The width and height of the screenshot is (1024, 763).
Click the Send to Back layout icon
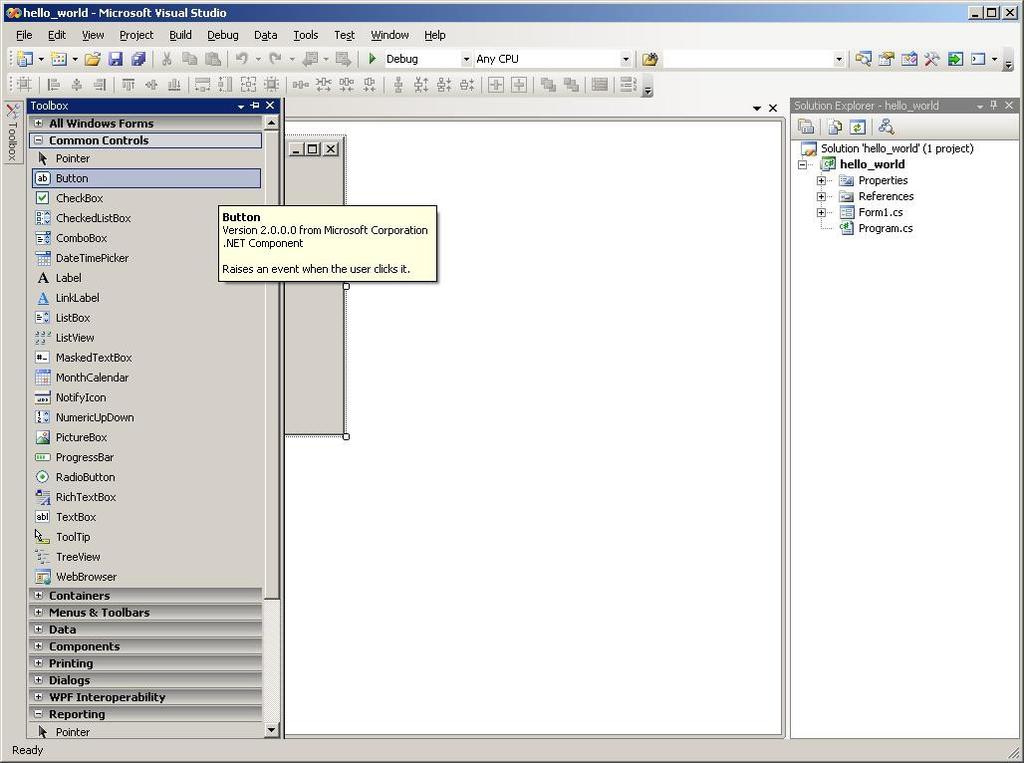coord(571,84)
